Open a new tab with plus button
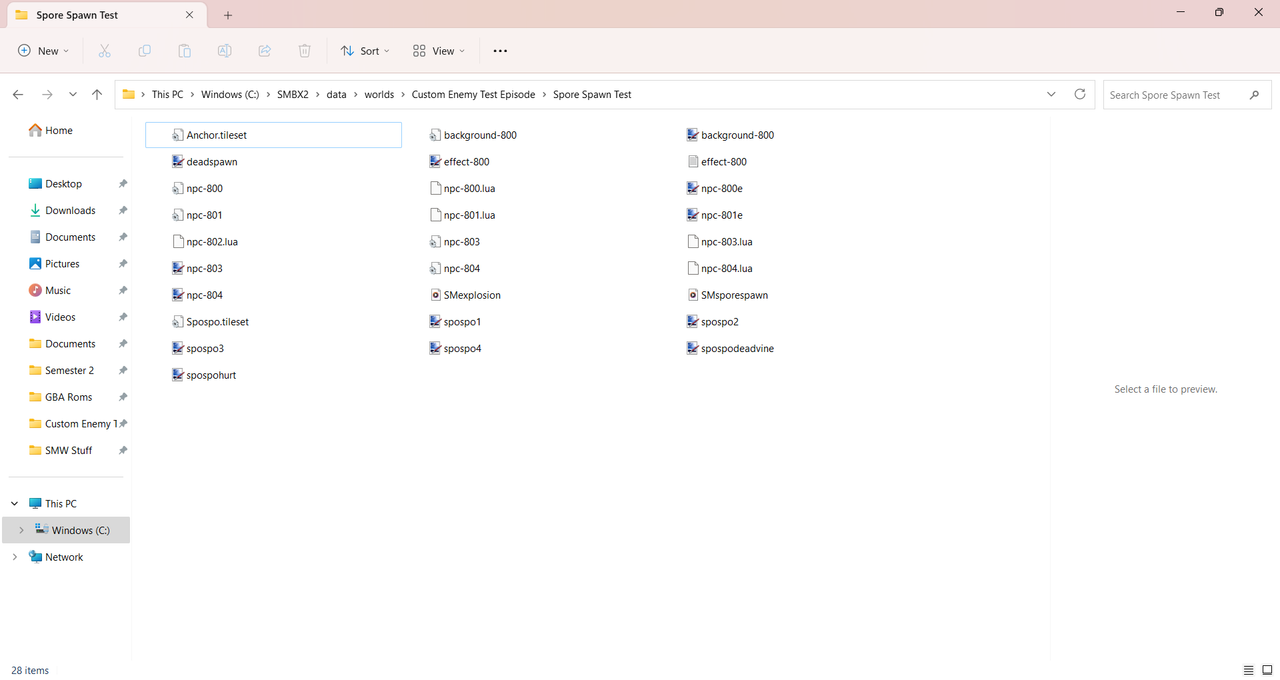Viewport: 1280px width, 680px height. [228, 15]
